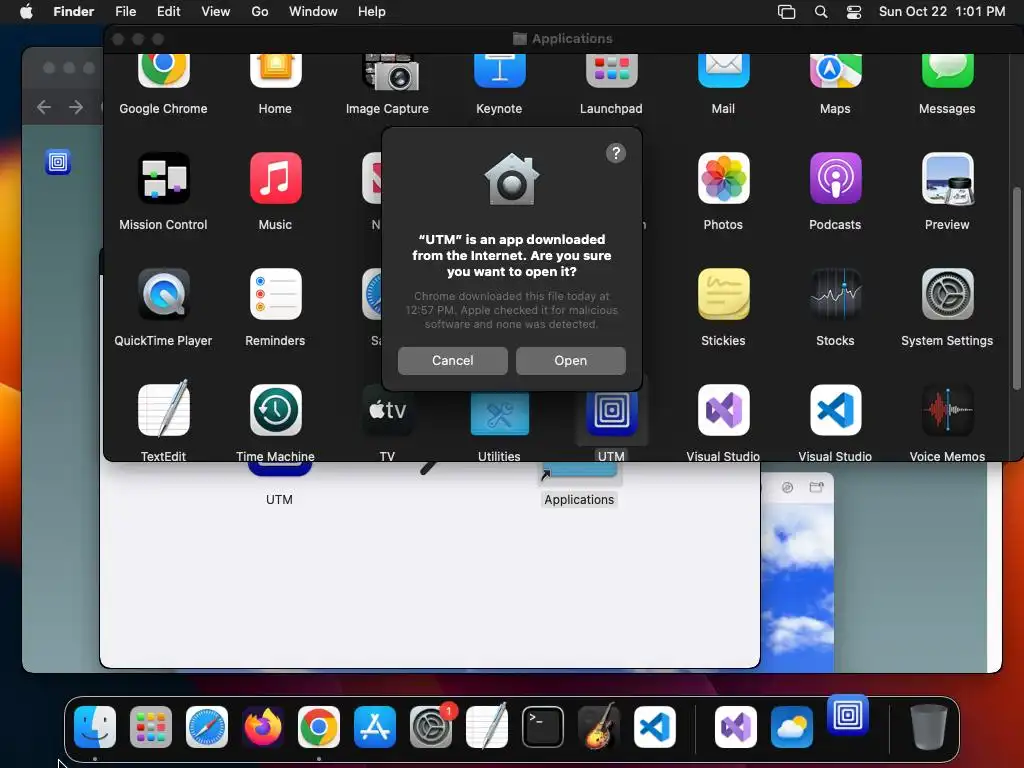The height and width of the screenshot is (768, 1024).
Task: Open the File menu
Action: [125, 12]
